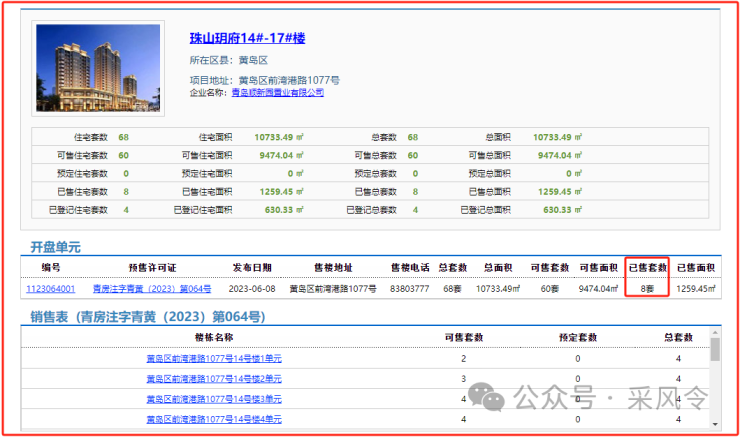The image size is (740, 437).
Task: Click the 已售套数 column header
Action: (x=647, y=267)
